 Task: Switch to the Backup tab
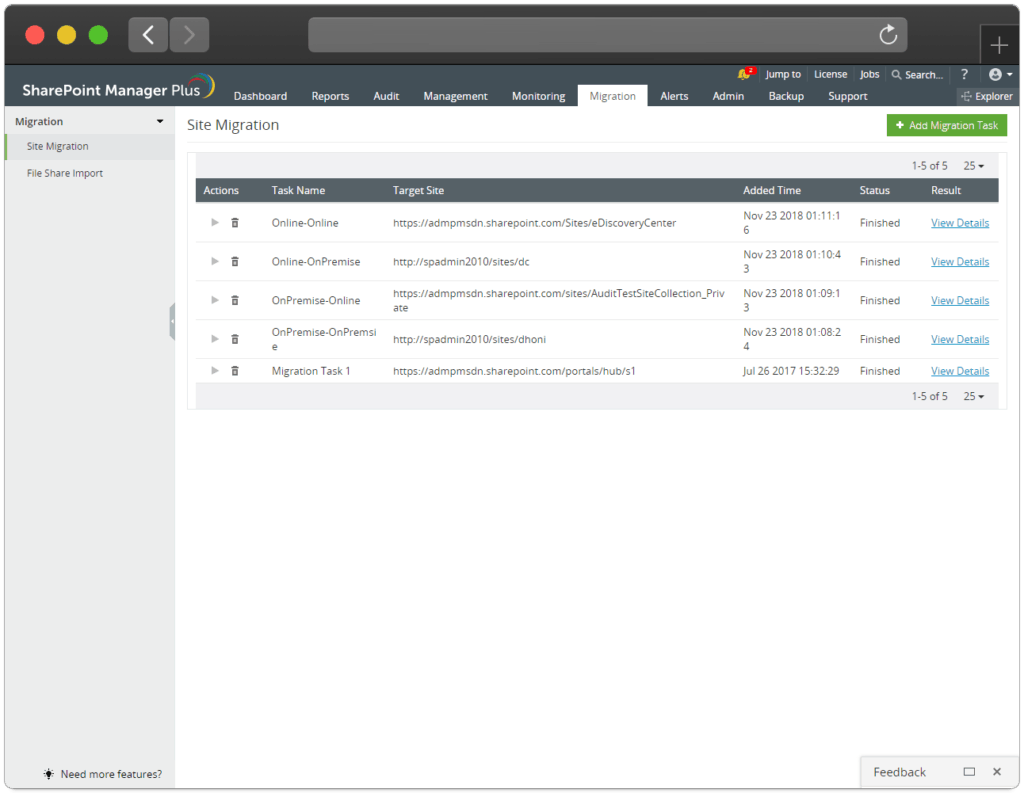(x=786, y=96)
